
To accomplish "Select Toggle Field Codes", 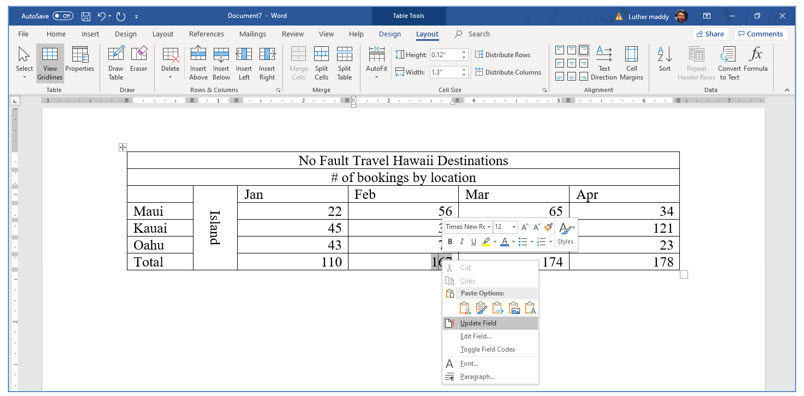I will [x=490, y=349].
